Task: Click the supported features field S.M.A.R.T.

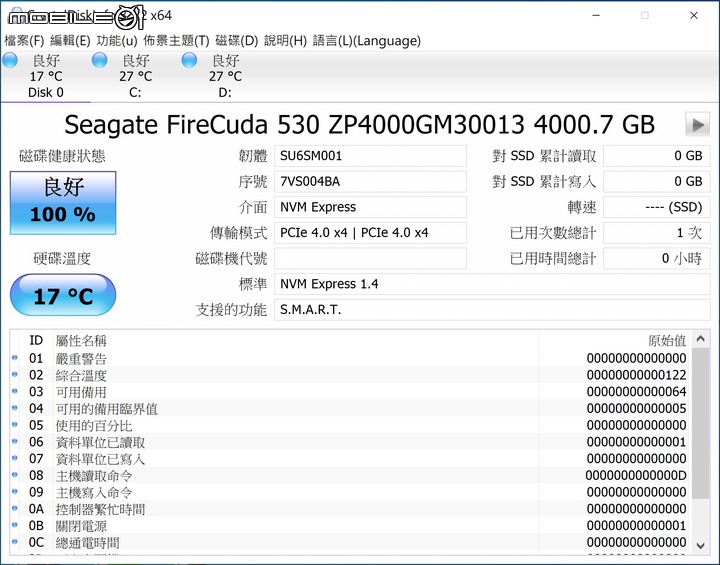Action: (x=492, y=310)
